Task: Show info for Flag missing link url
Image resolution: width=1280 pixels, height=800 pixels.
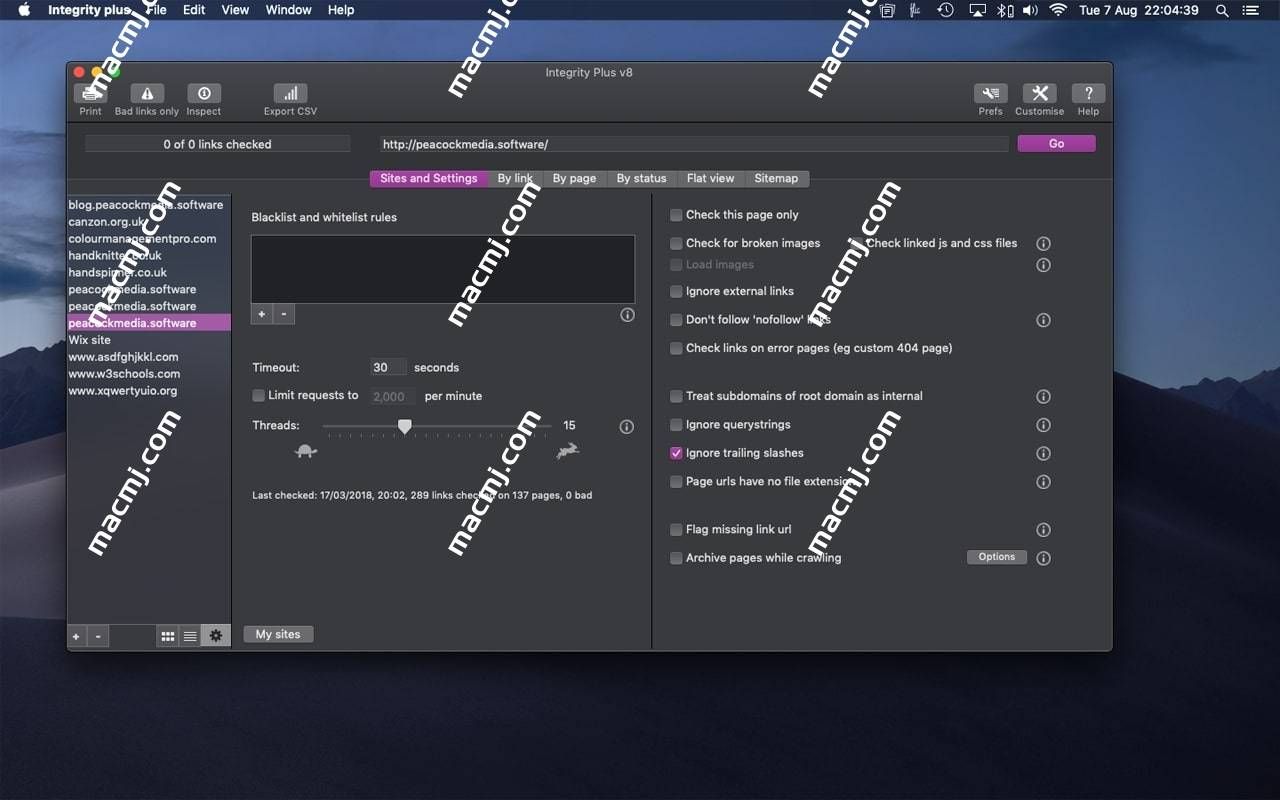Action: [x=1043, y=530]
